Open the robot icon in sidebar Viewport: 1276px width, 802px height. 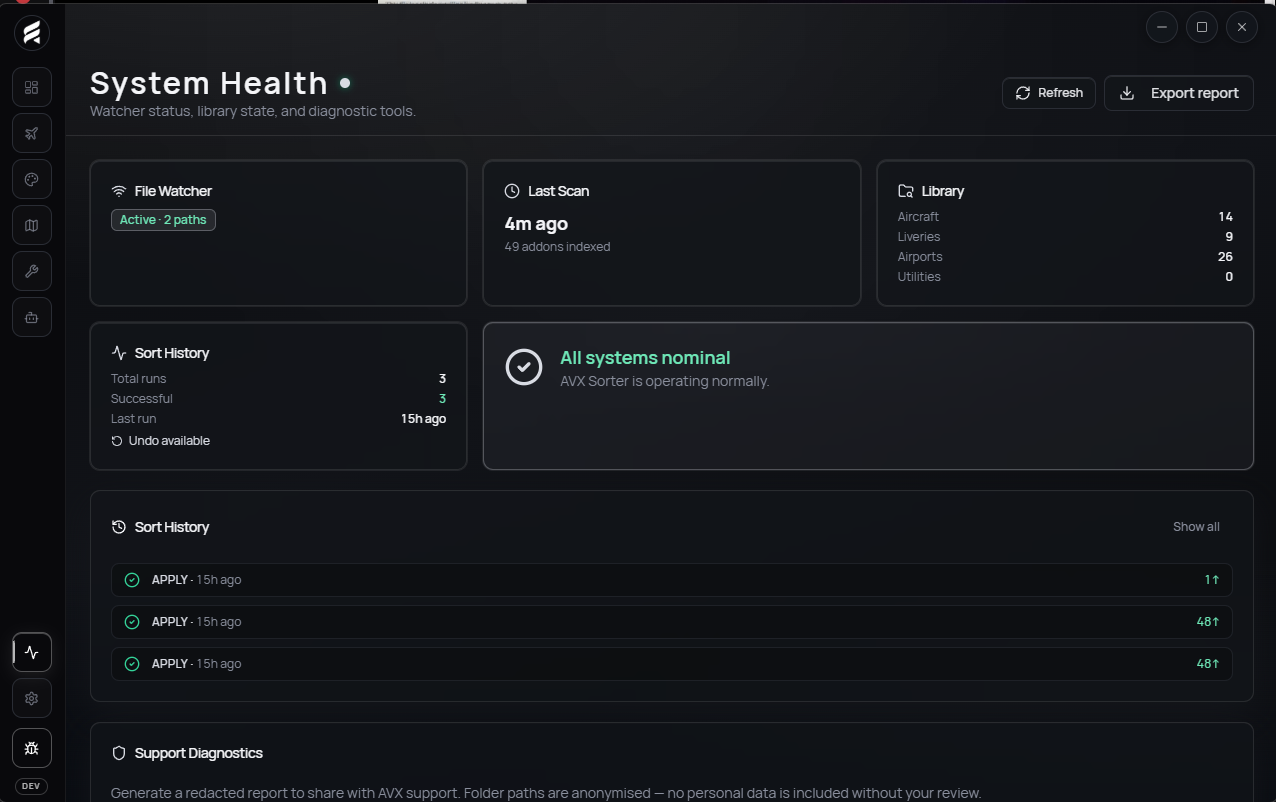(x=32, y=317)
